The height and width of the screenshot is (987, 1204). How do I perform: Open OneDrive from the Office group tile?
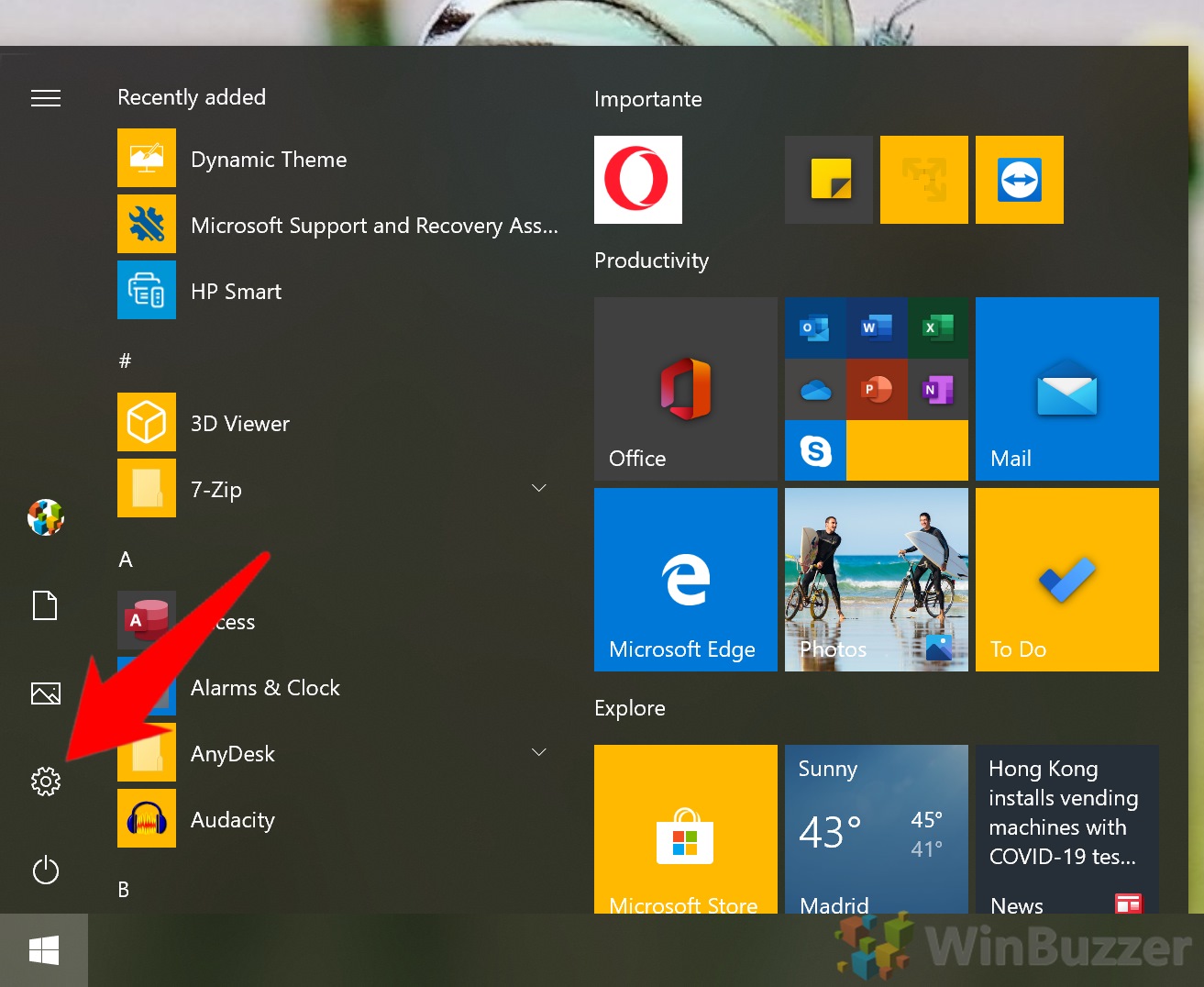tap(815, 390)
